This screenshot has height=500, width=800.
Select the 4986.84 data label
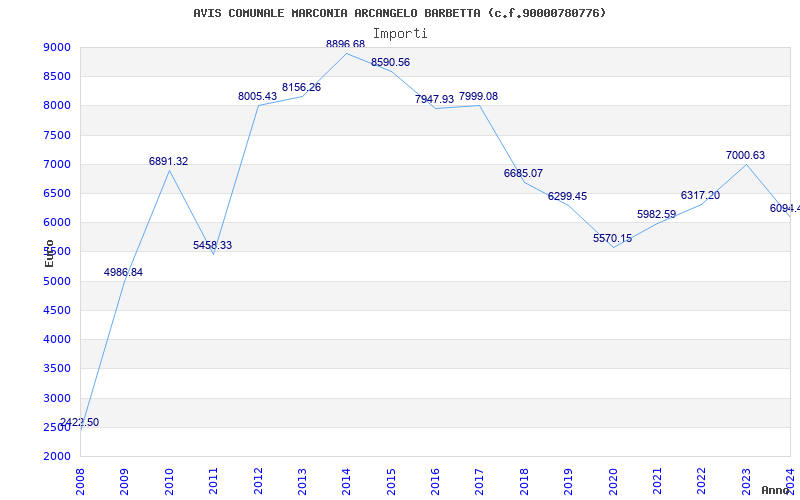tap(123, 272)
